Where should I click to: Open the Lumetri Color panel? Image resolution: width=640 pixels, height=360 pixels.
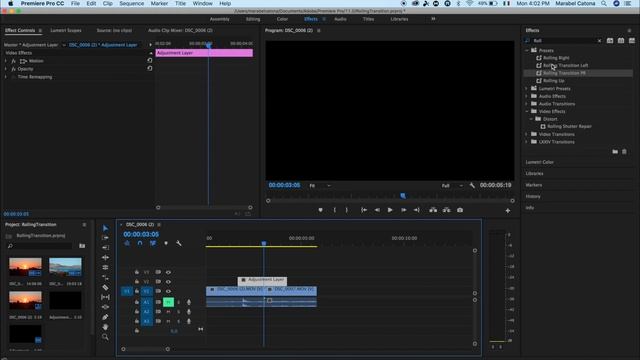539,162
